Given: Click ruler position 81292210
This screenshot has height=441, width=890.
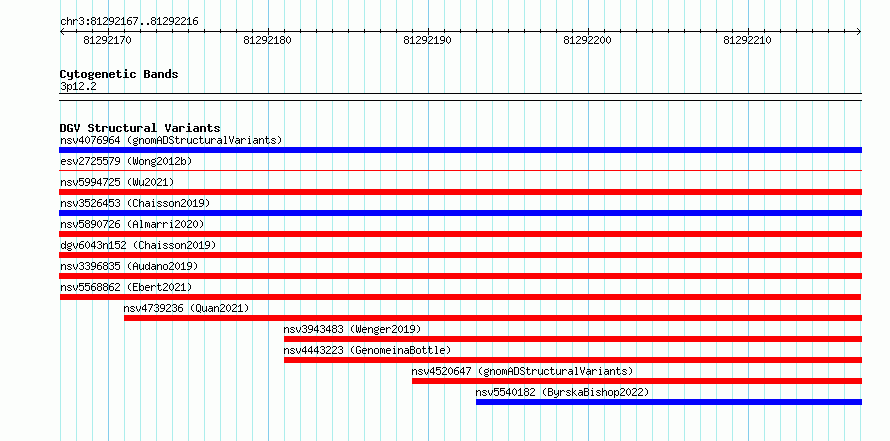Looking at the screenshot, I should coord(748,40).
